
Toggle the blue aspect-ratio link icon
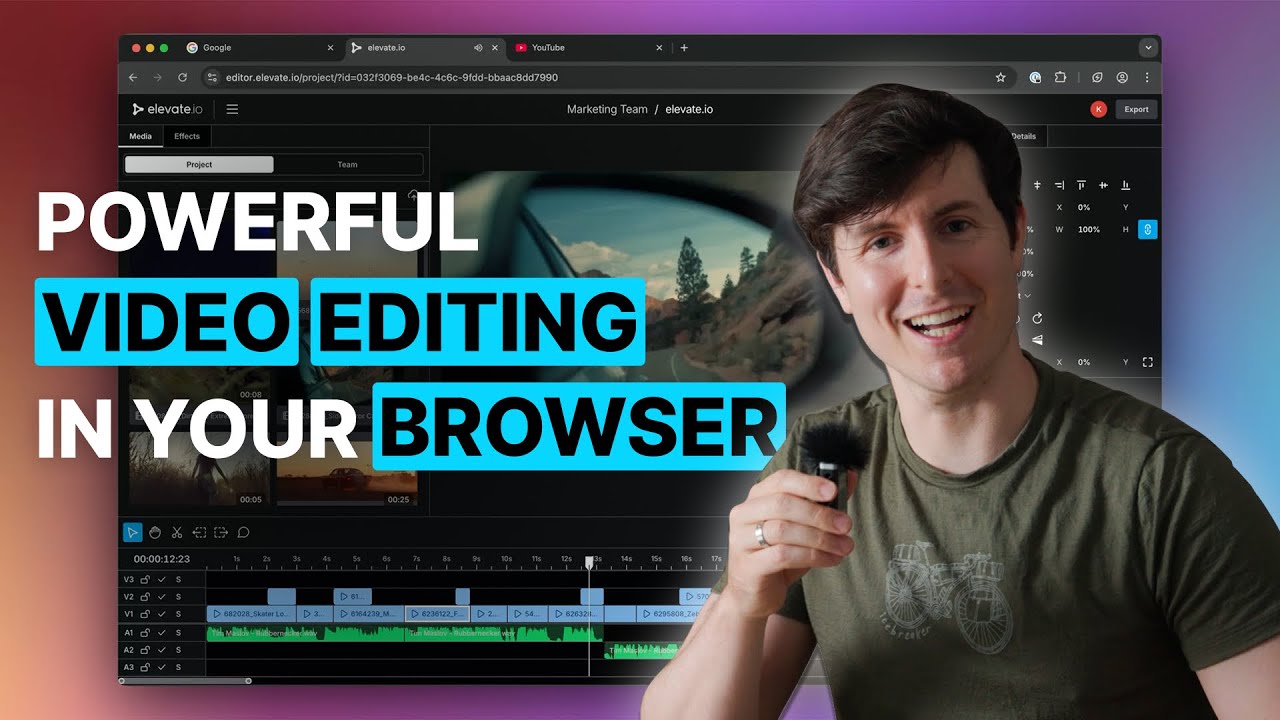click(x=1147, y=230)
